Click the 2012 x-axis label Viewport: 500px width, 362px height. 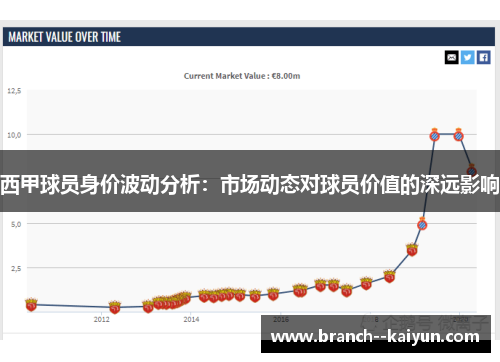(102, 320)
